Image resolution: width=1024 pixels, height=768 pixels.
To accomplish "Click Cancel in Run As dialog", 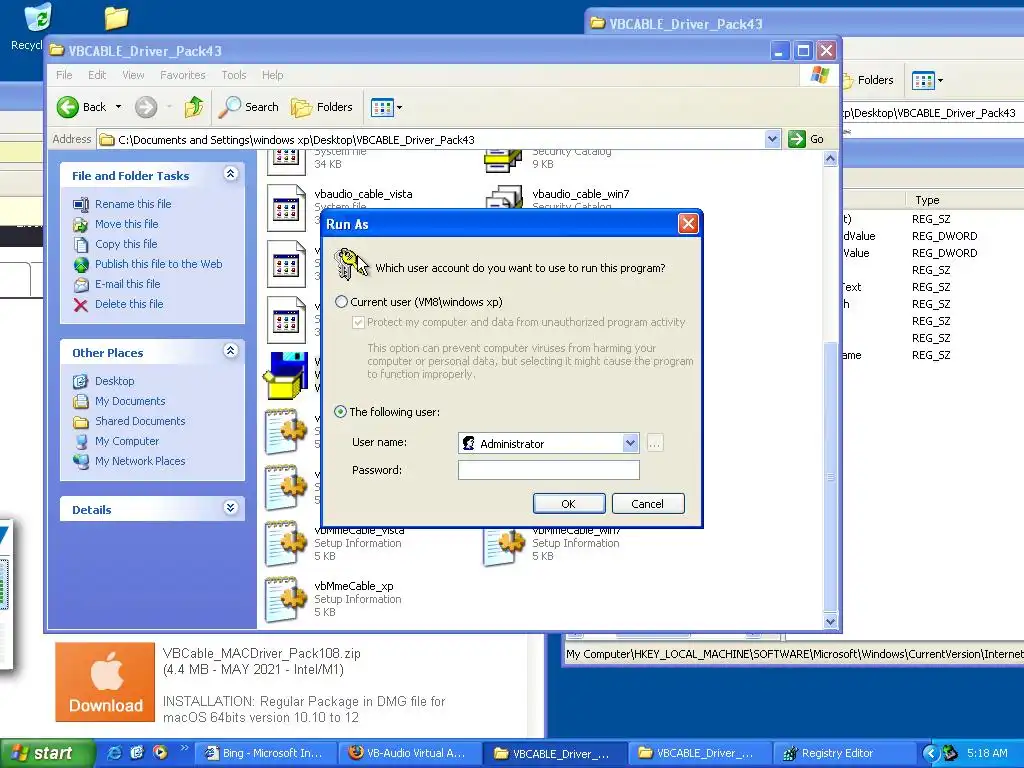I will 647,504.
